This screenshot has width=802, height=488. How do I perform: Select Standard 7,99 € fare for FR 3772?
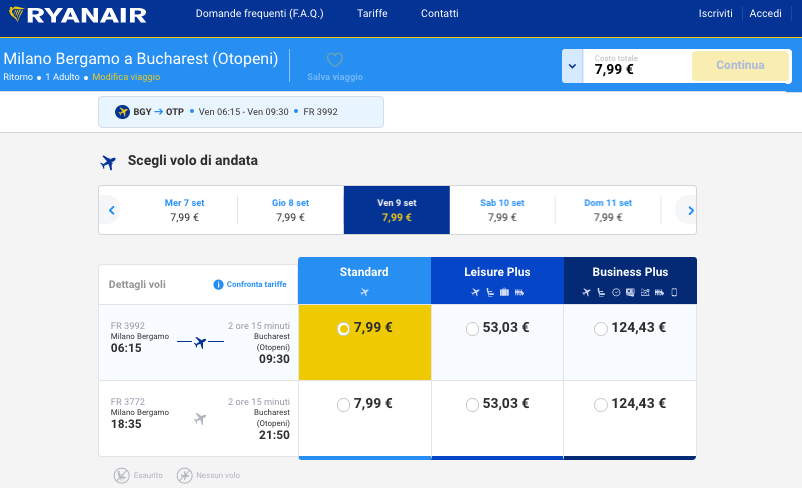click(343, 405)
